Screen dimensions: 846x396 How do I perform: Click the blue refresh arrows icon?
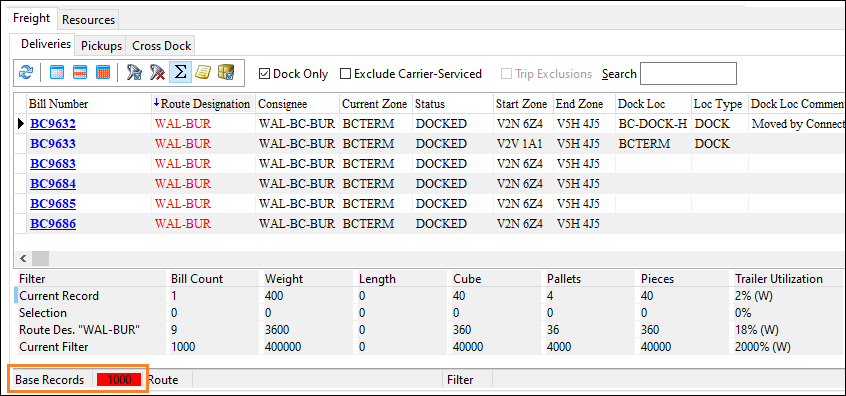point(25,73)
